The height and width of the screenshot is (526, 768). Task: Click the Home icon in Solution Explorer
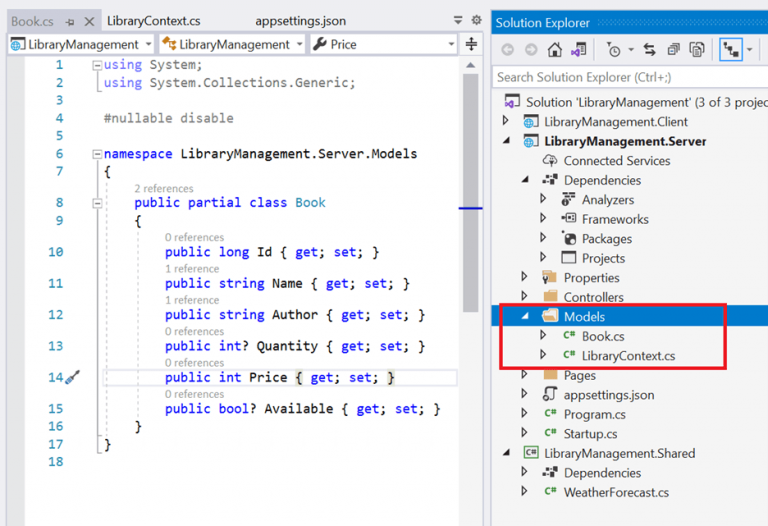pos(554,50)
